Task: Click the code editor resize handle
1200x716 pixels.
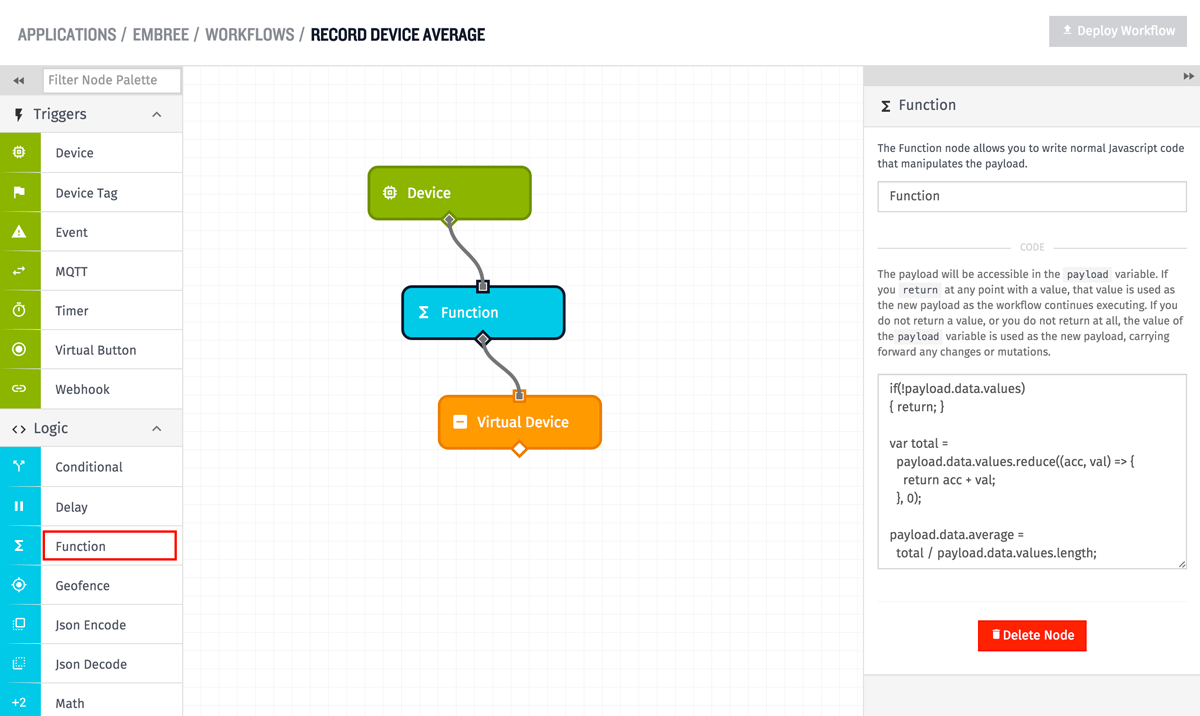Action: 1182,564
